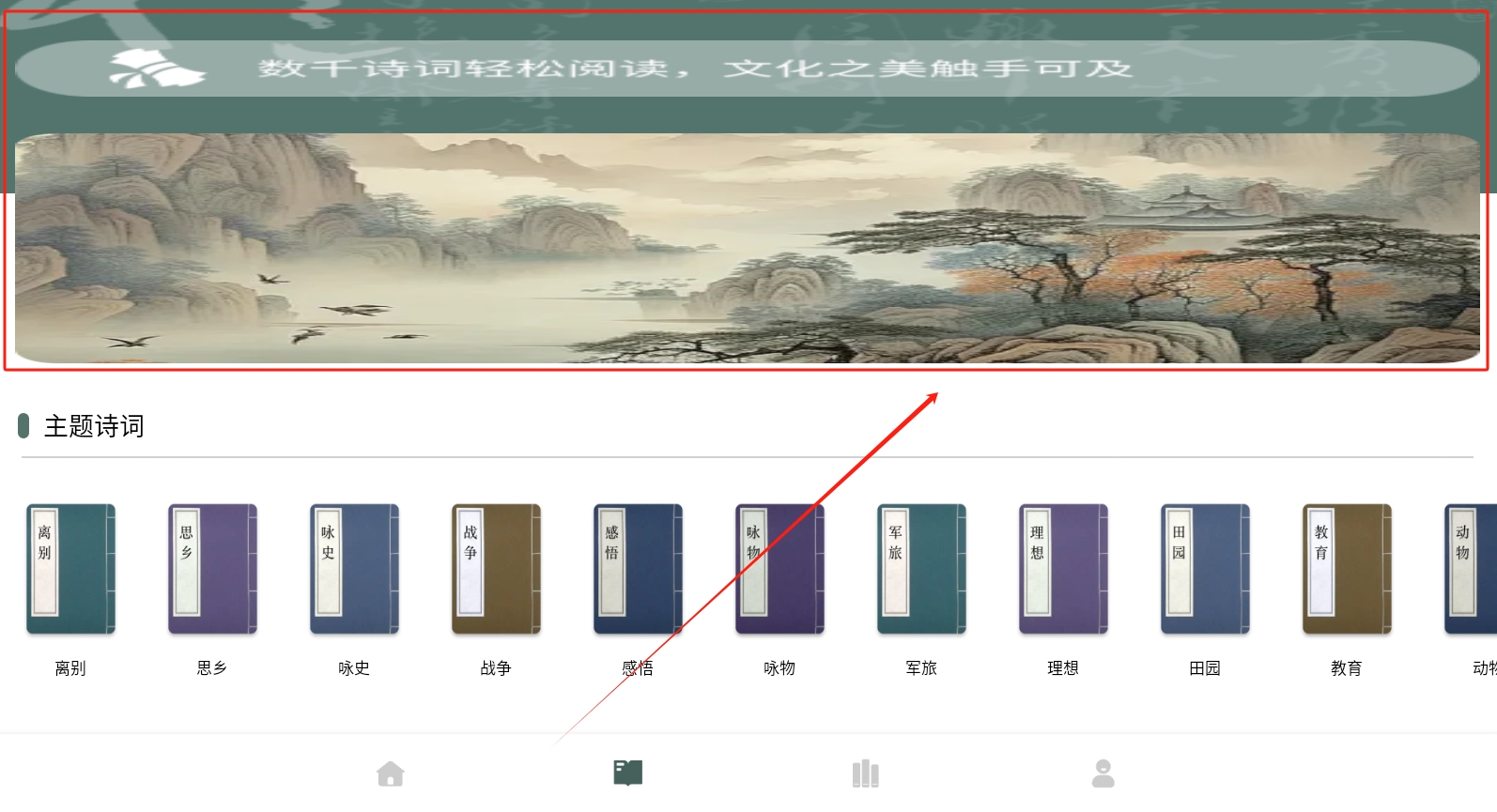Viewport: 1497px width, 812px height.
Task: Click the search bar with 数千诗词轻松阅读
Action: pyautogui.click(x=748, y=69)
